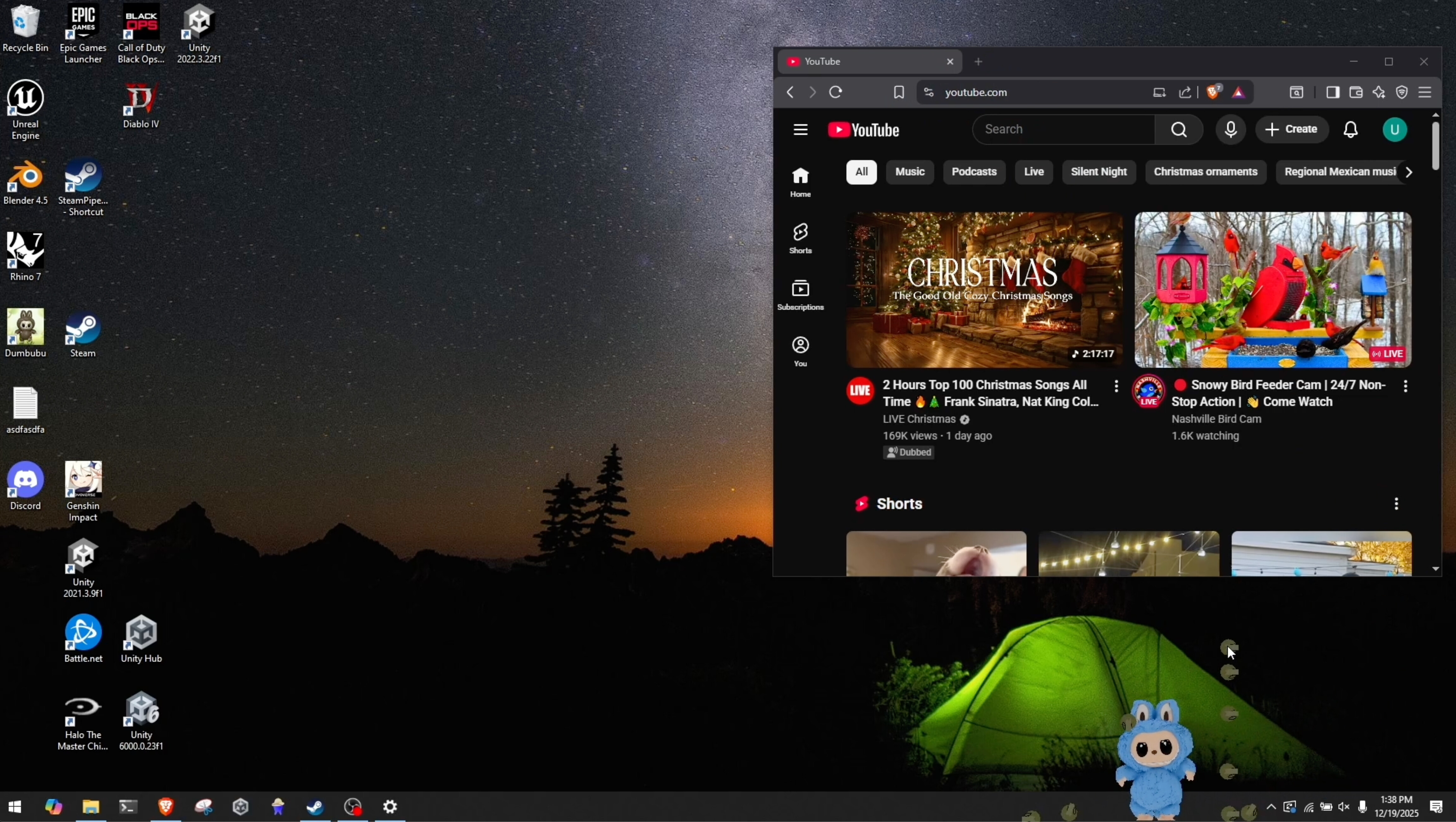Switch to the 'Silent Night' tab chip
1456x822 pixels.
(1099, 172)
